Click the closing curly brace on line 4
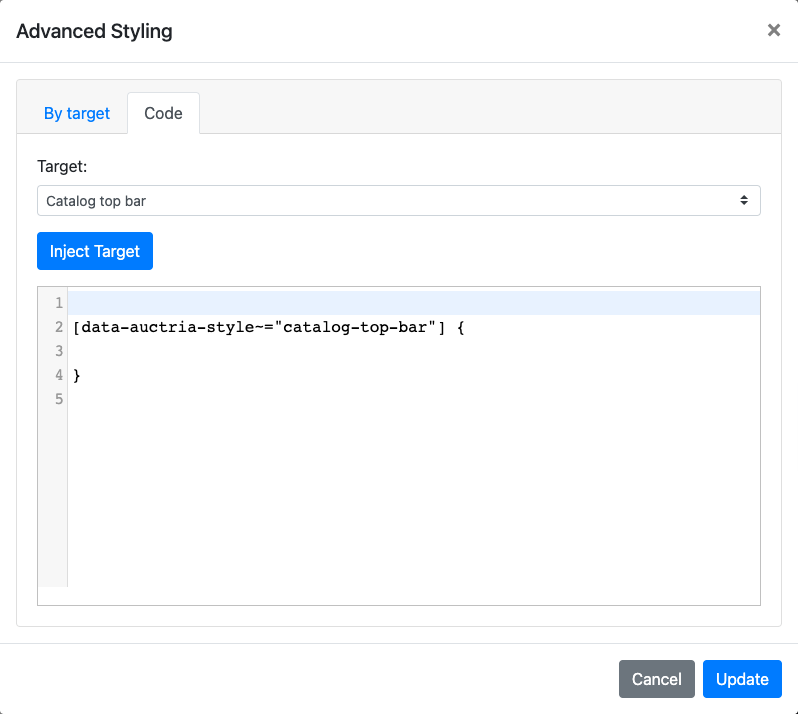Viewport: 798px width, 714px height. [77, 375]
